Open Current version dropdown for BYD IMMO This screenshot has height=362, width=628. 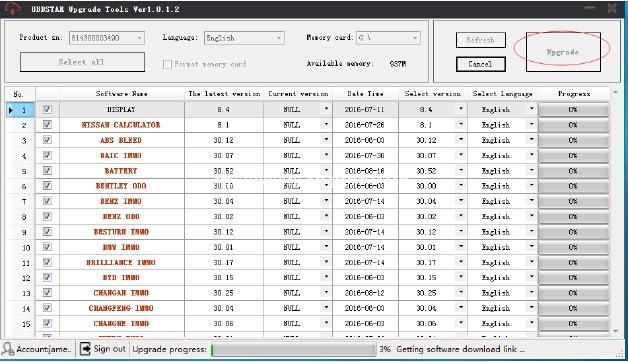[326, 278]
